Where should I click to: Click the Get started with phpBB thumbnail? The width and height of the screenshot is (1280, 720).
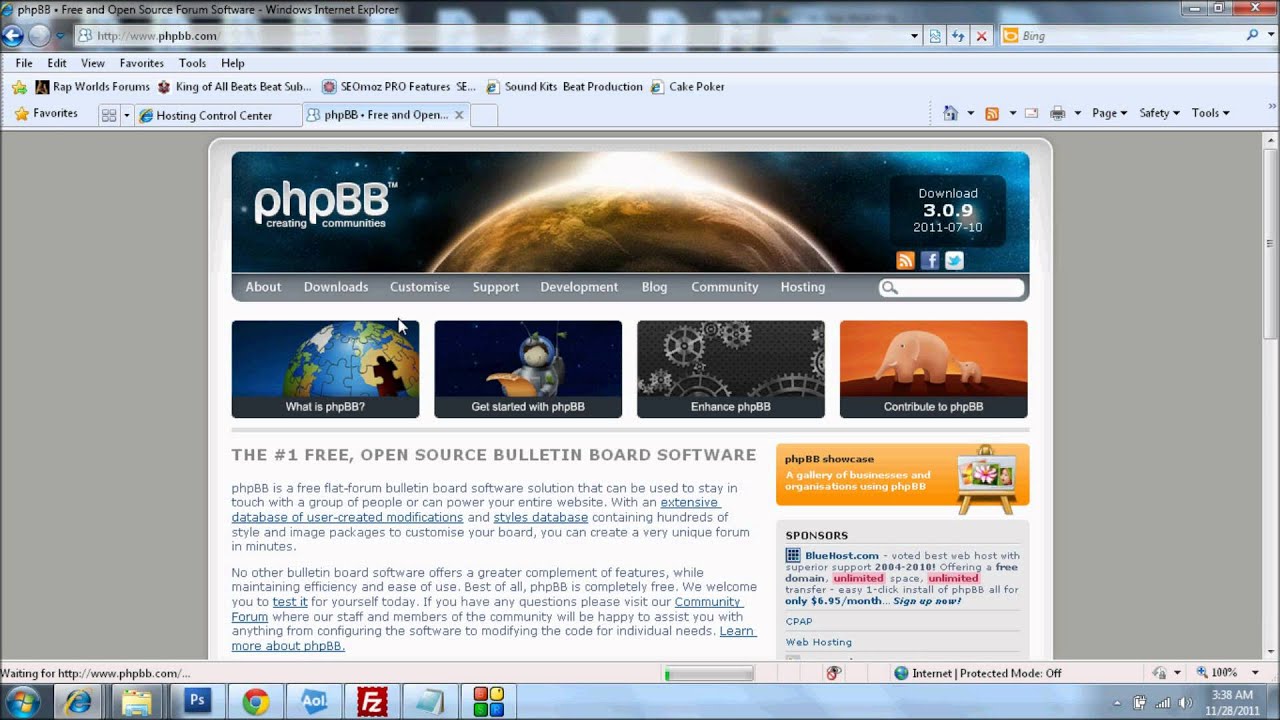528,369
